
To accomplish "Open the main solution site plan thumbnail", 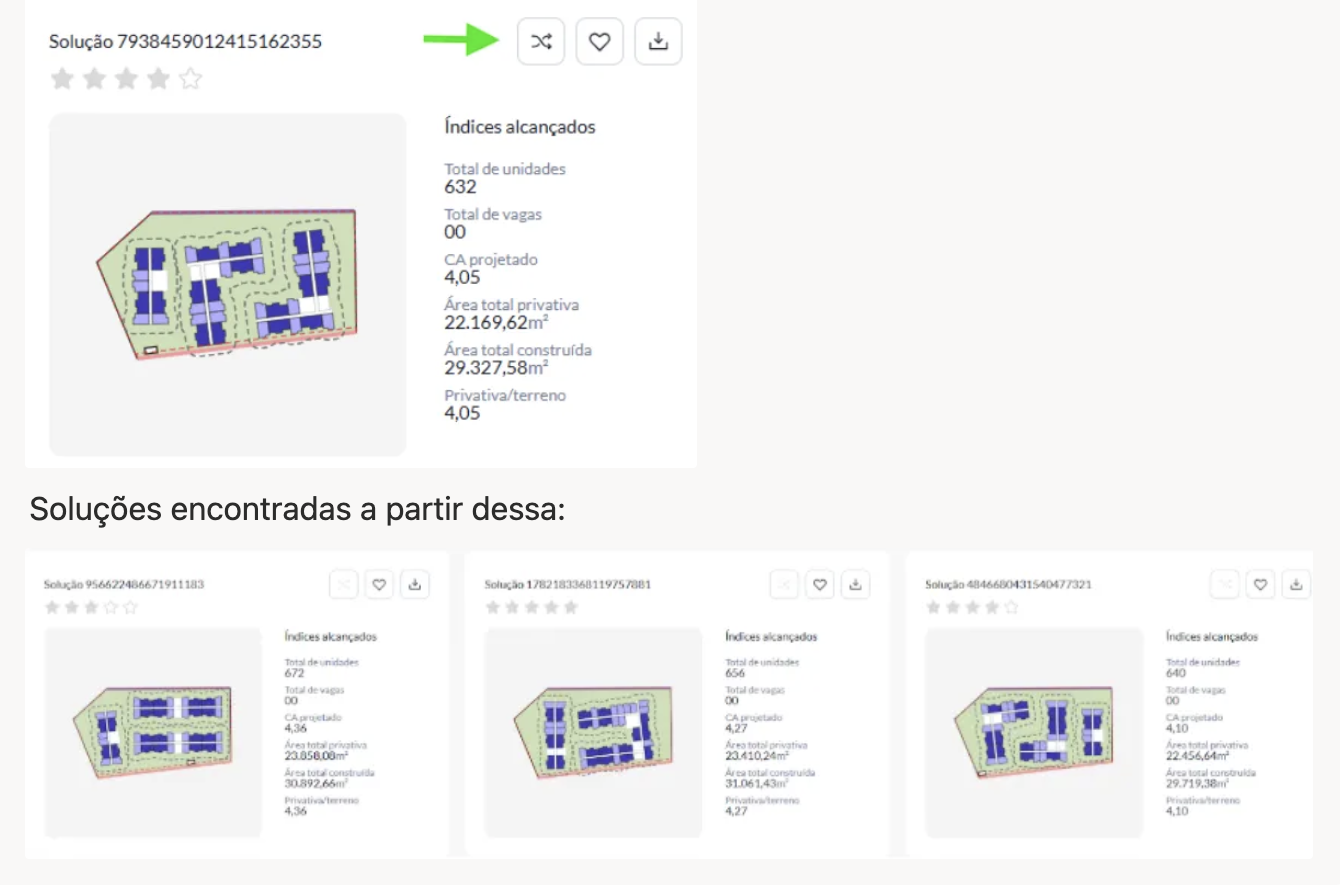I will [227, 284].
